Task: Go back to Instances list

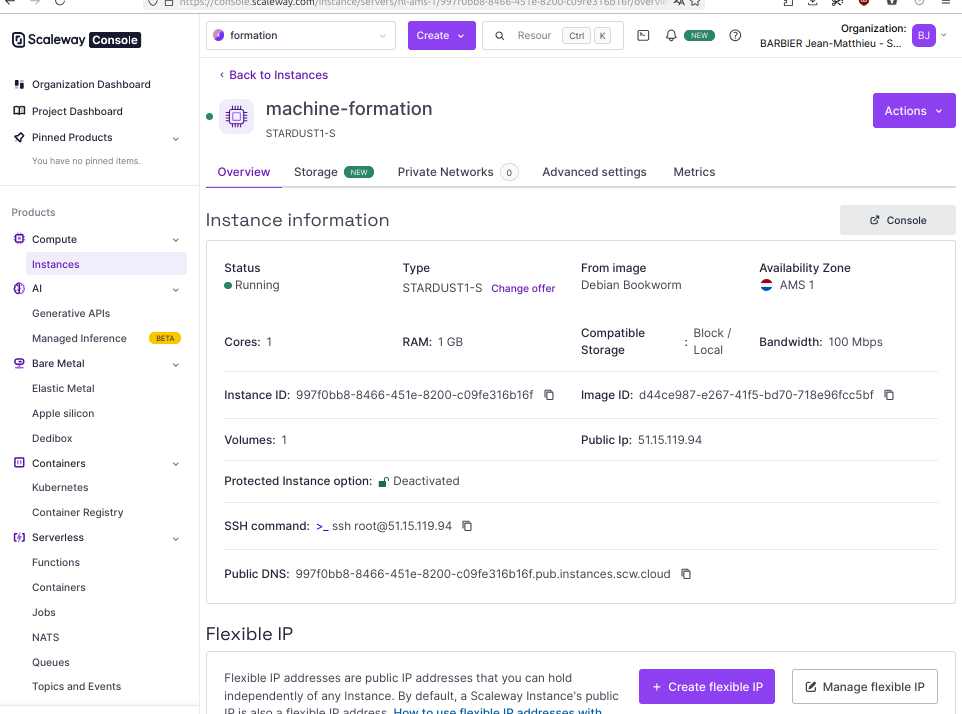Action: (274, 75)
